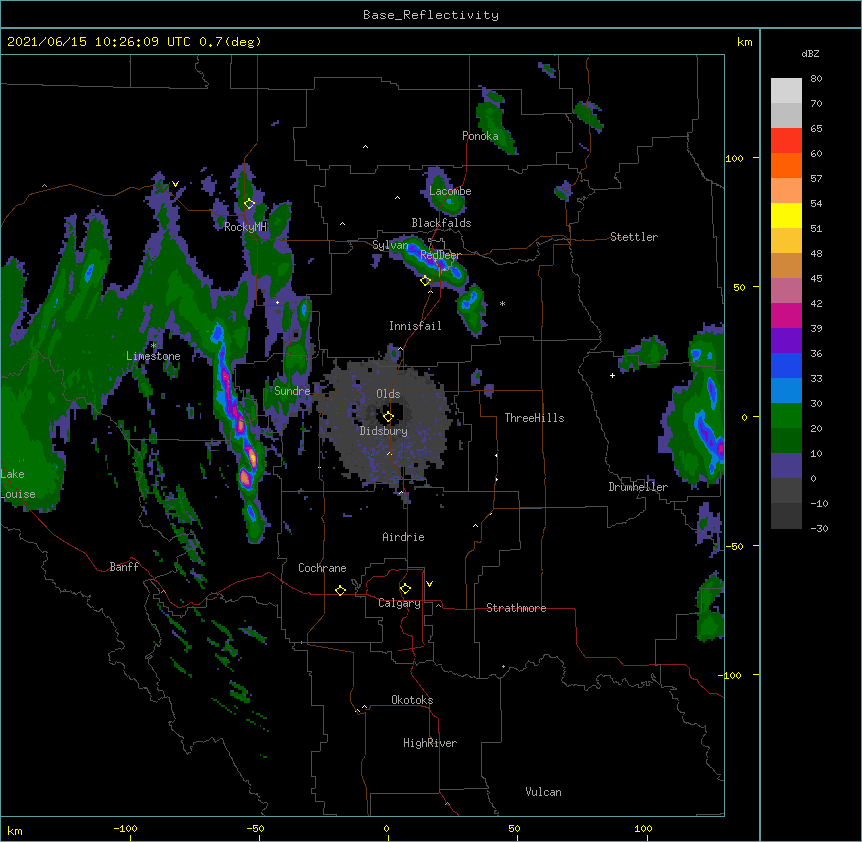Select the light gray 70 dBZ legend color
Screen dimensions: 862x842
click(x=786, y=91)
